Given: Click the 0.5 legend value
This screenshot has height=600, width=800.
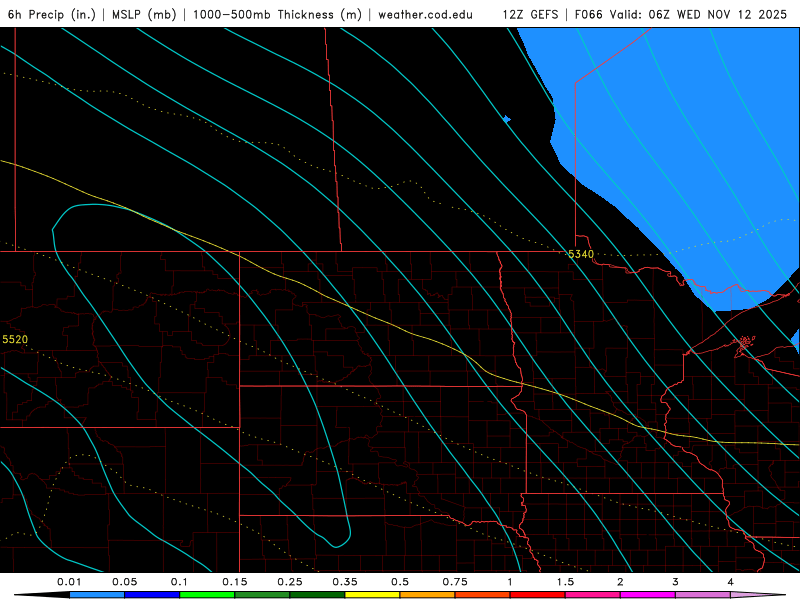Looking at the screenshot, I should pos(400,582).
